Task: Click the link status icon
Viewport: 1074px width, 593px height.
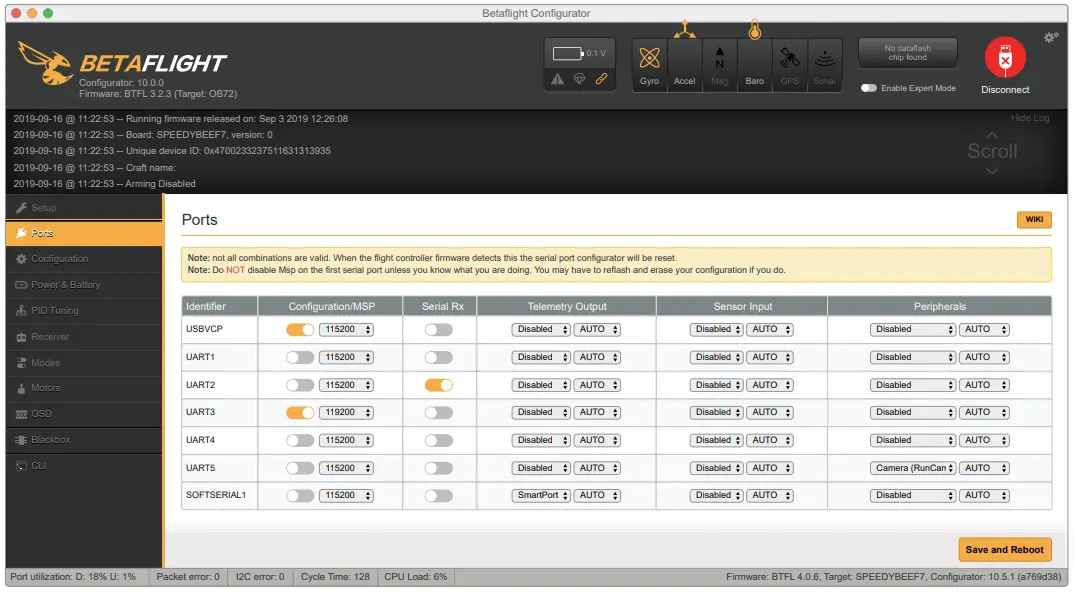Action: pyautogui.click(x=601, y=79)
